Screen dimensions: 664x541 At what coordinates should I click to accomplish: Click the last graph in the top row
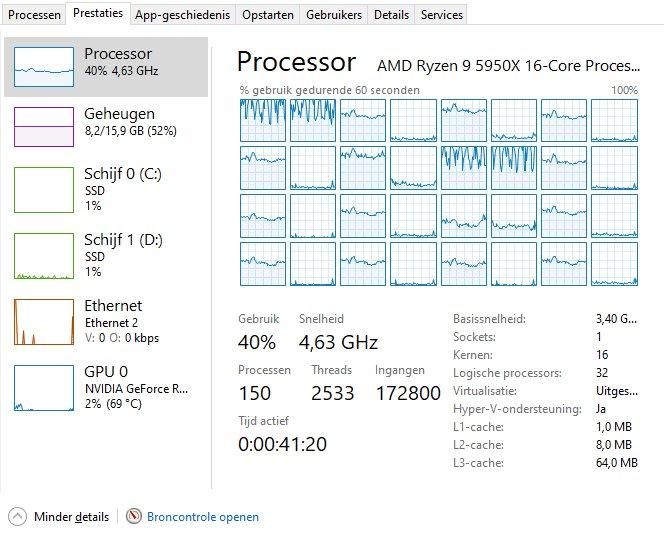pos(614,120)
